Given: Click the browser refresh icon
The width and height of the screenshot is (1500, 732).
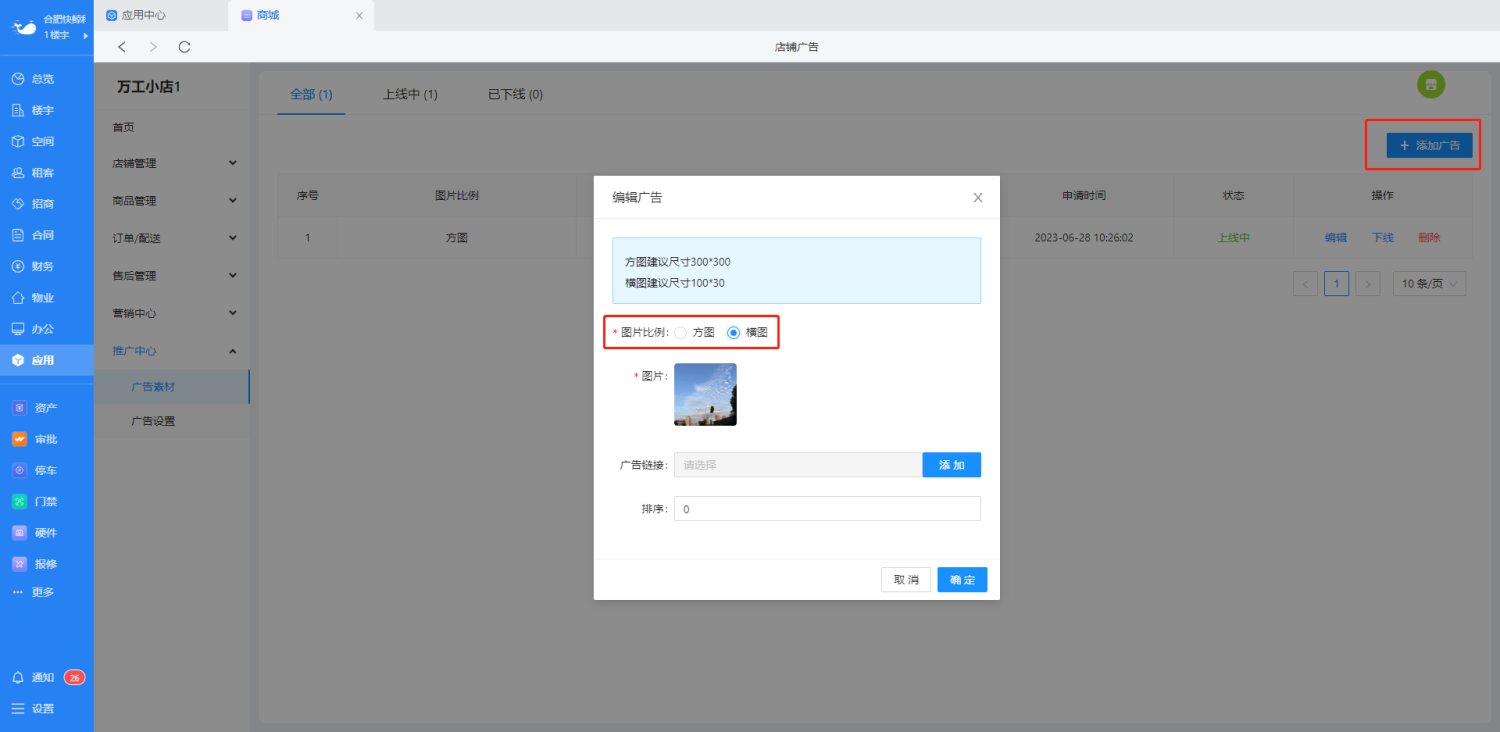Looking at the screenshot, I should click(x=184, y=47).
